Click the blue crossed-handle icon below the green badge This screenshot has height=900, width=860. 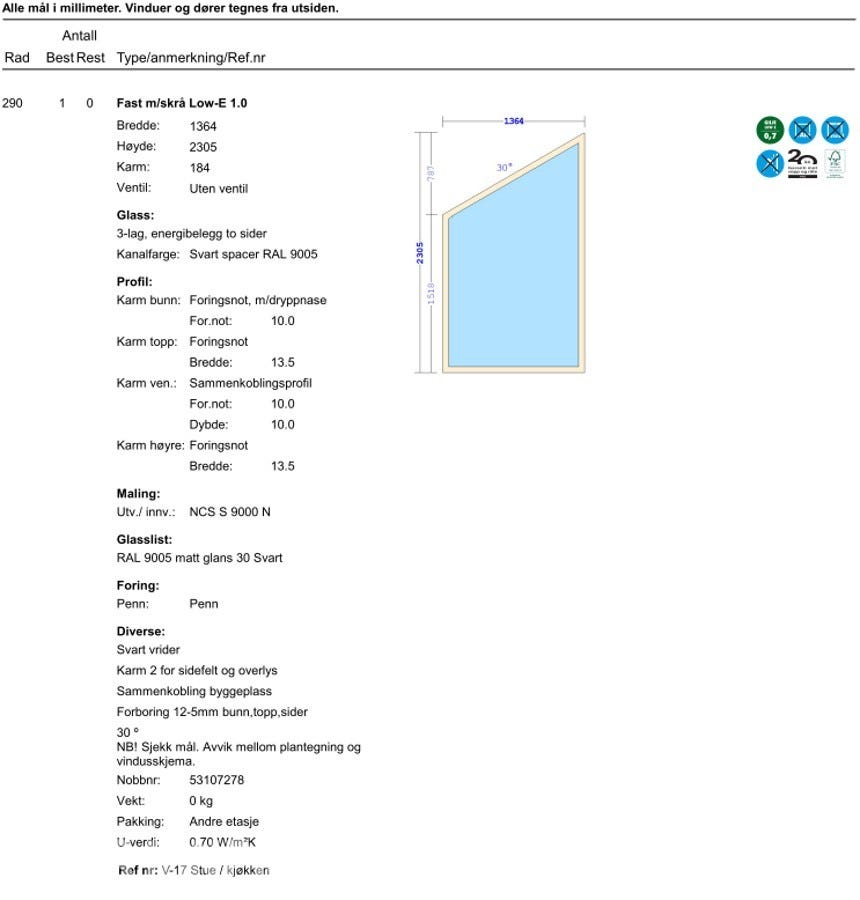(770, 164)
